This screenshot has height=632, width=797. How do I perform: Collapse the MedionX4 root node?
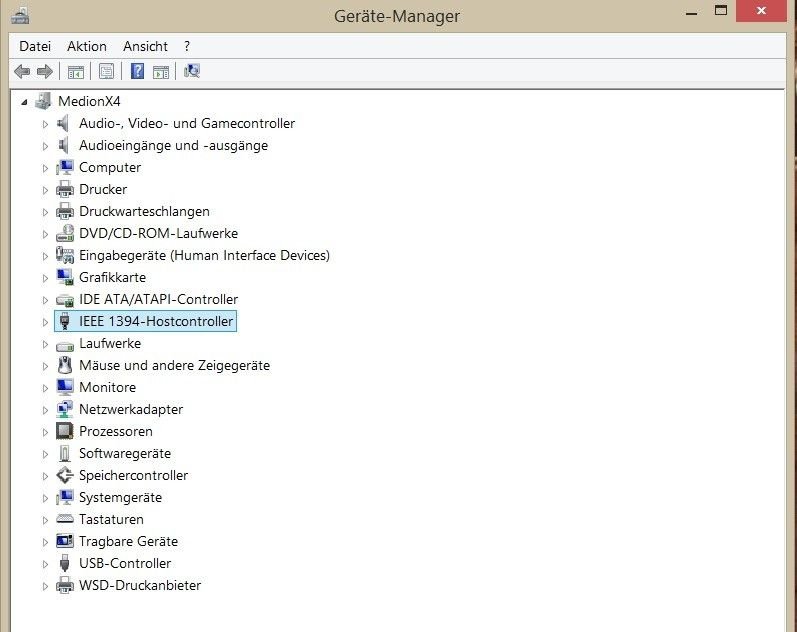[x=24, y=102]
